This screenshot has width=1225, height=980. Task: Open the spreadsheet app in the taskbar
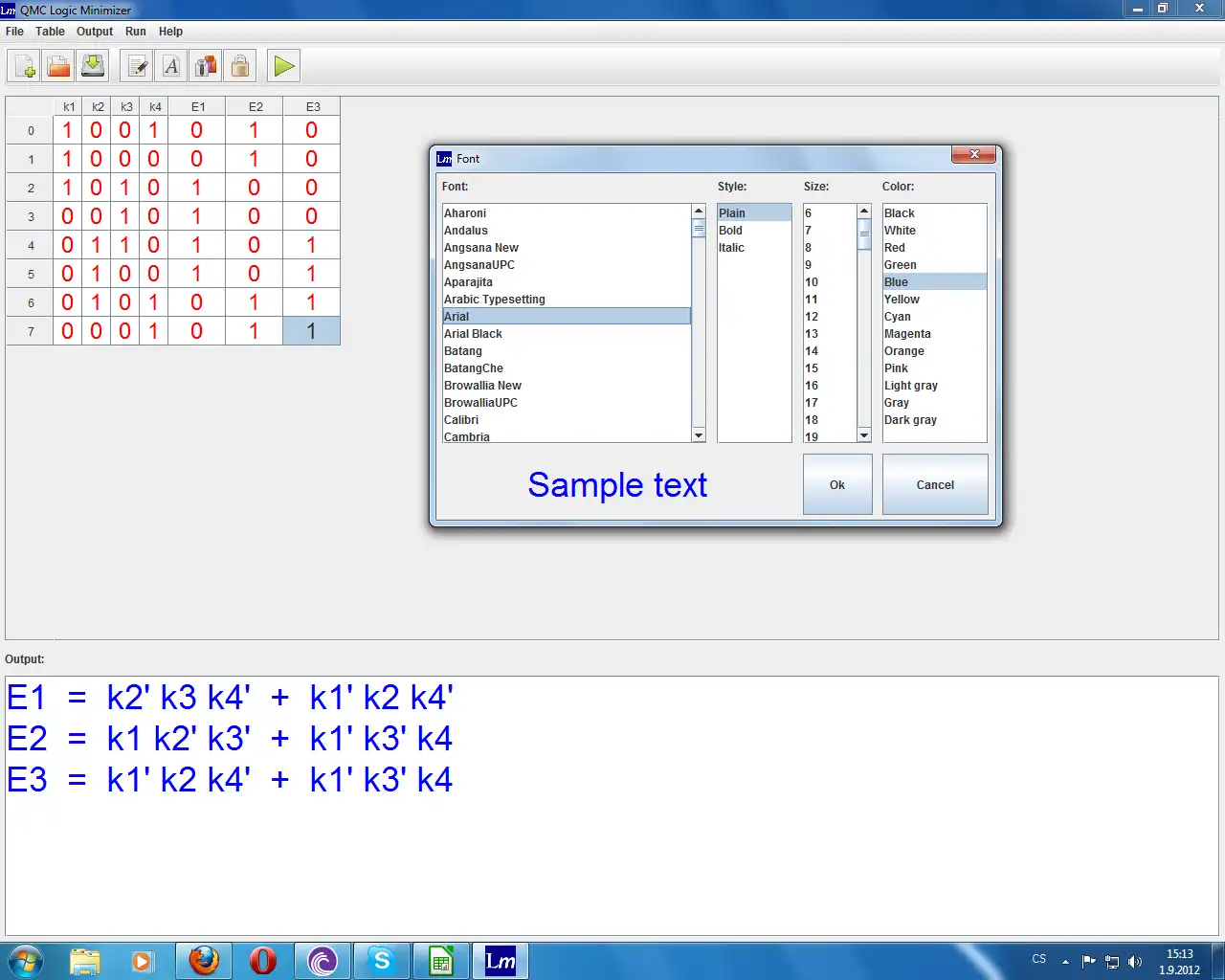point(441,961)
